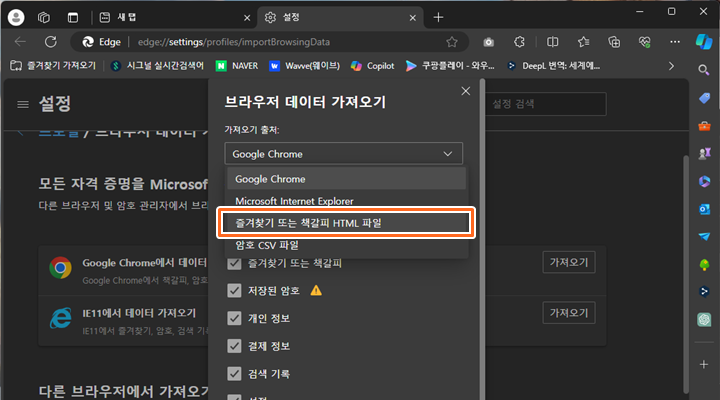
Task: Close the 새 탭 tab
Action: (x=247, y=18)
